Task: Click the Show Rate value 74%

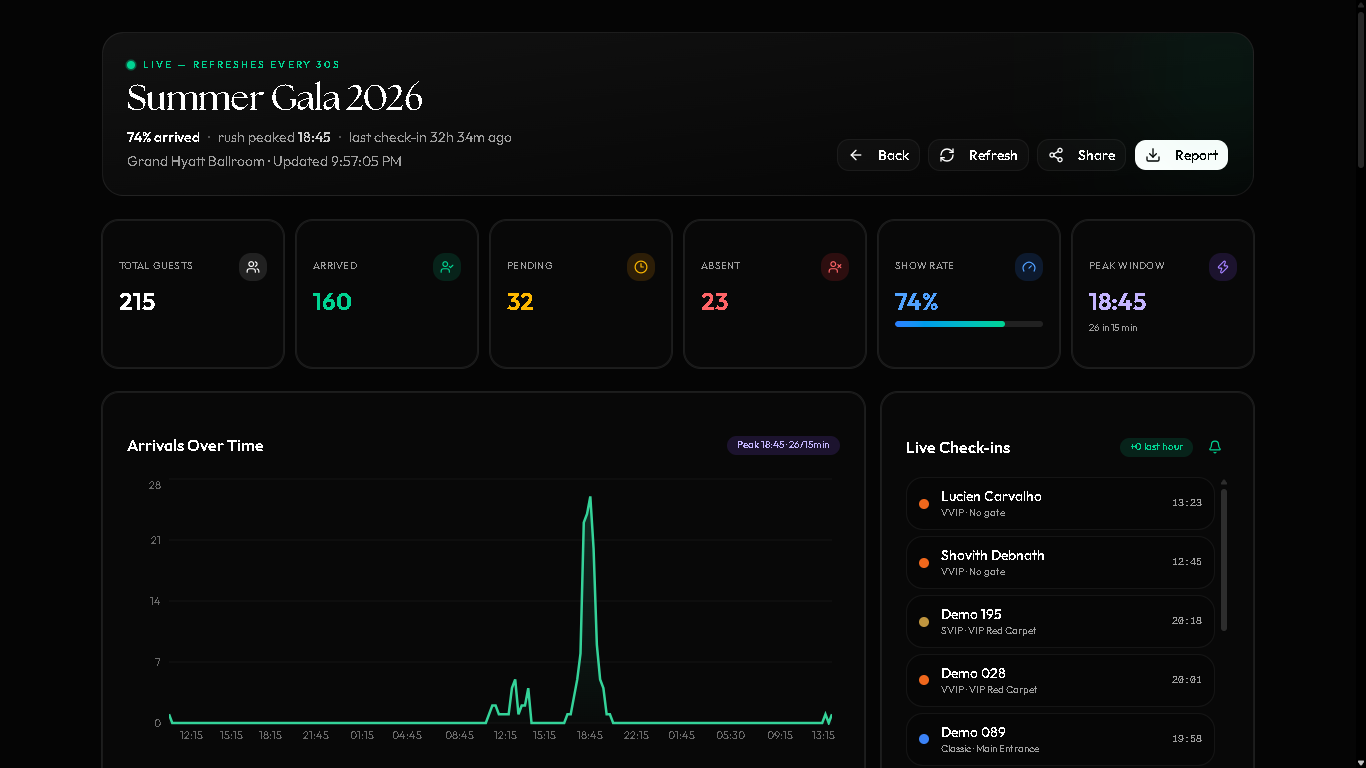Action: click(916, 302)
